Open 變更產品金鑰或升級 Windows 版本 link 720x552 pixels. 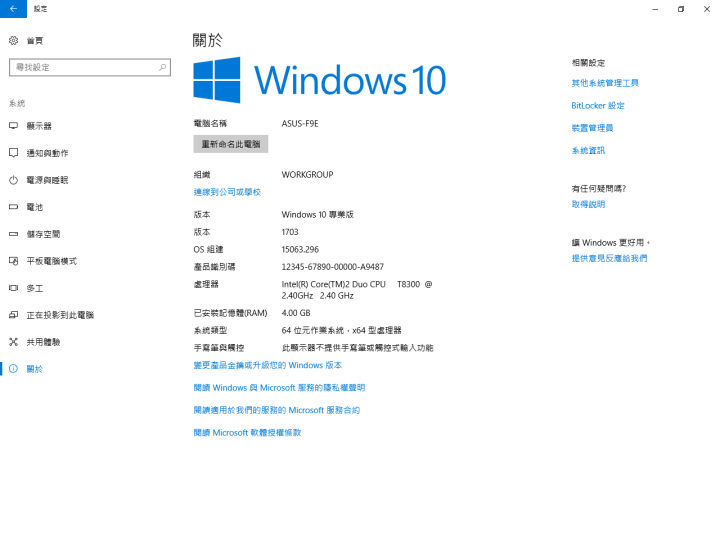[x=268, y=365]
